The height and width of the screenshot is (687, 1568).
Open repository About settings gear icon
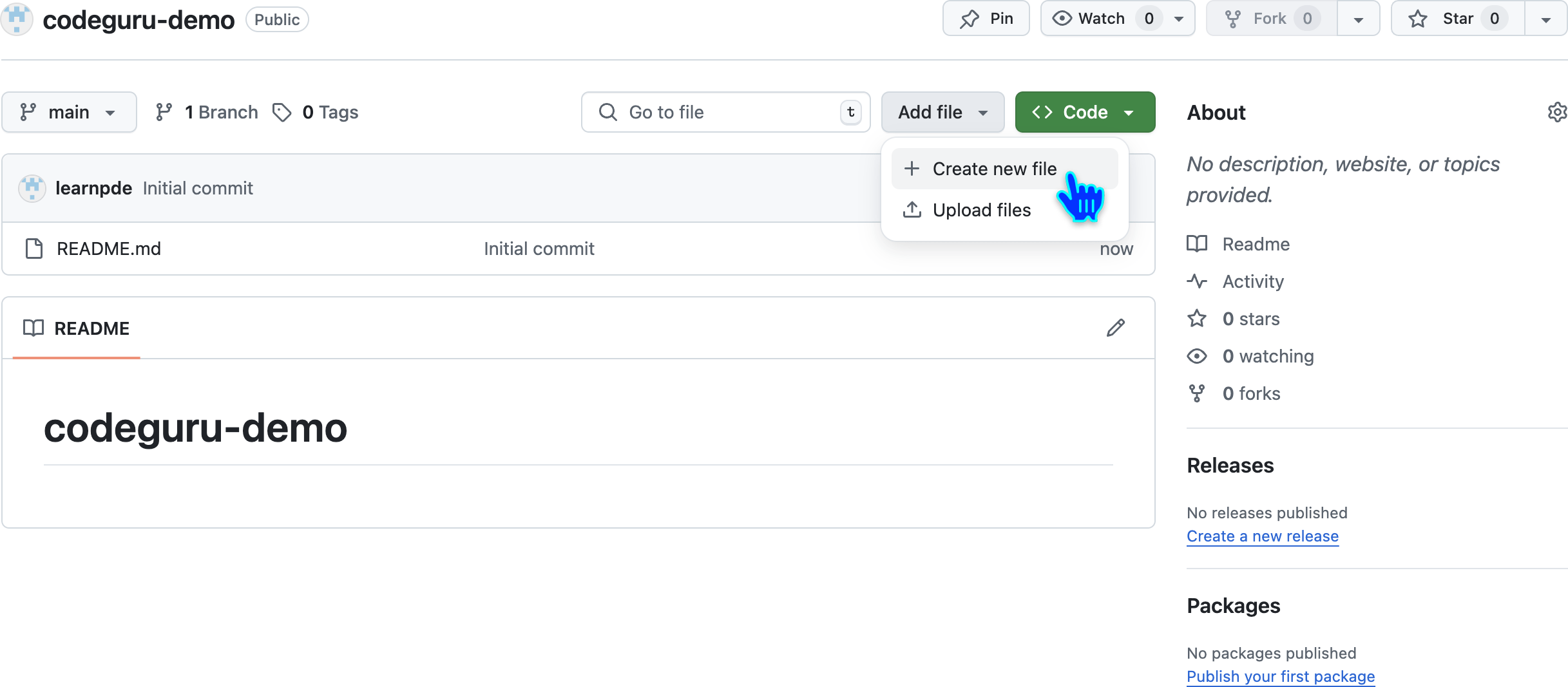click(1556, 112)
